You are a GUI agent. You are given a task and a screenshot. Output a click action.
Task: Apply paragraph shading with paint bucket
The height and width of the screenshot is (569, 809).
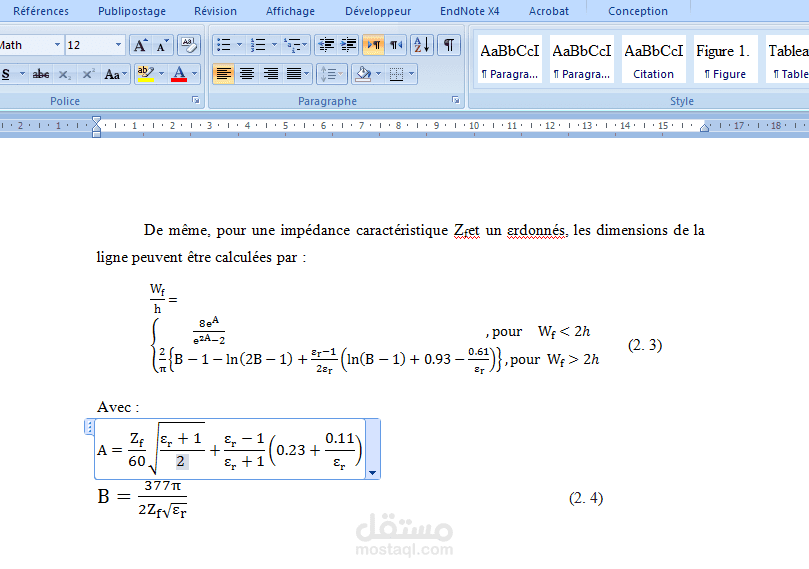point(363,74)
